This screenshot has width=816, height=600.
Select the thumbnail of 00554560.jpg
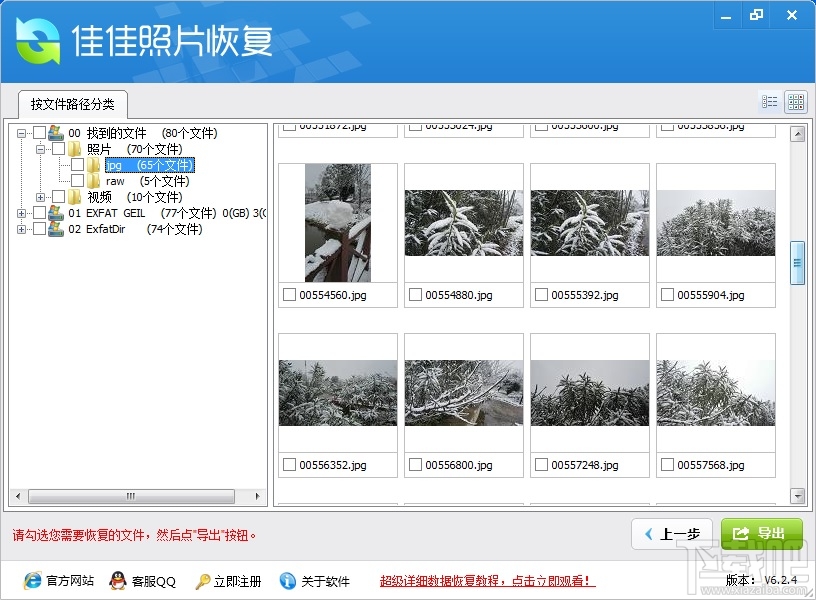pyautogui.click(x=338, y=223)
